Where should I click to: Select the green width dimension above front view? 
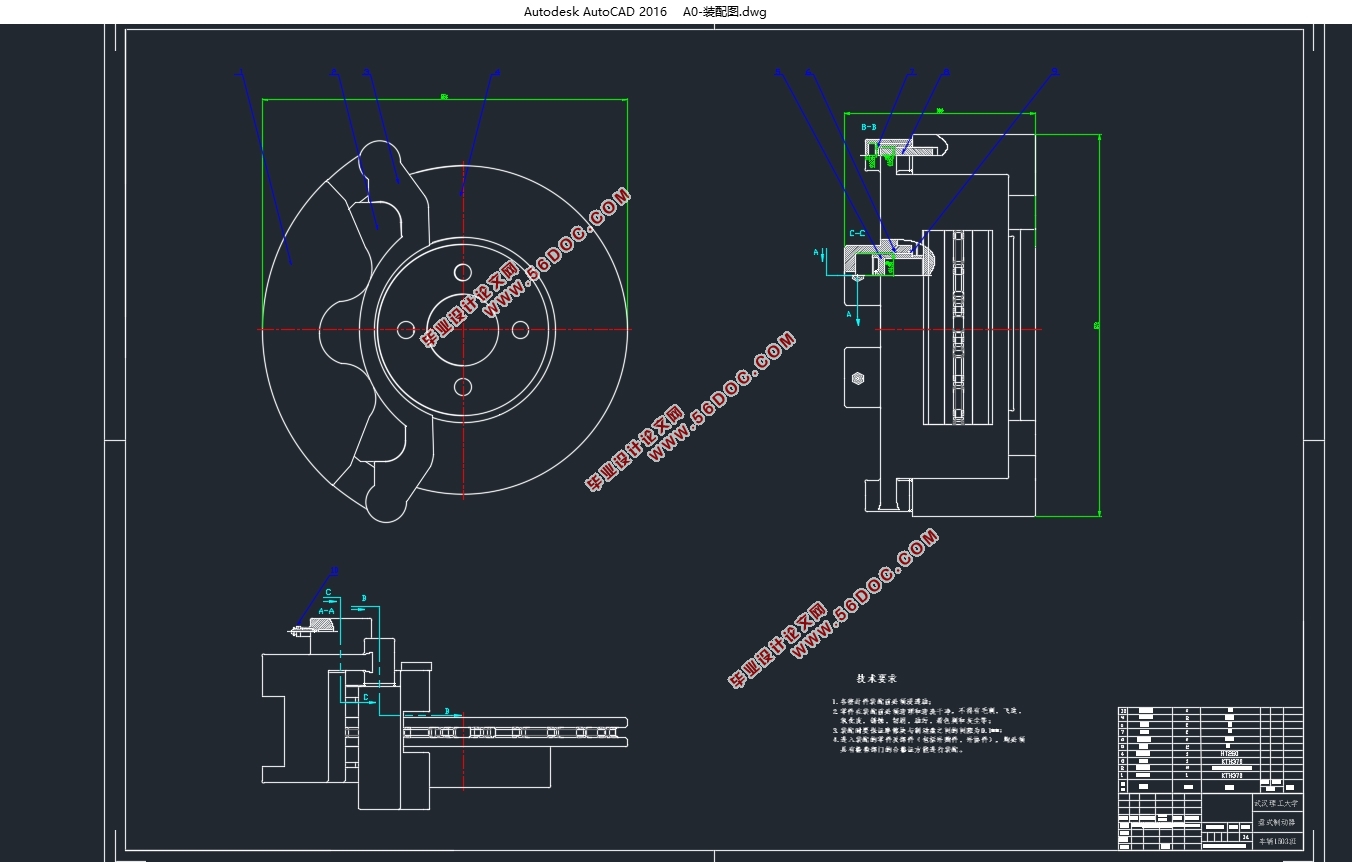(x=444, y=98)
